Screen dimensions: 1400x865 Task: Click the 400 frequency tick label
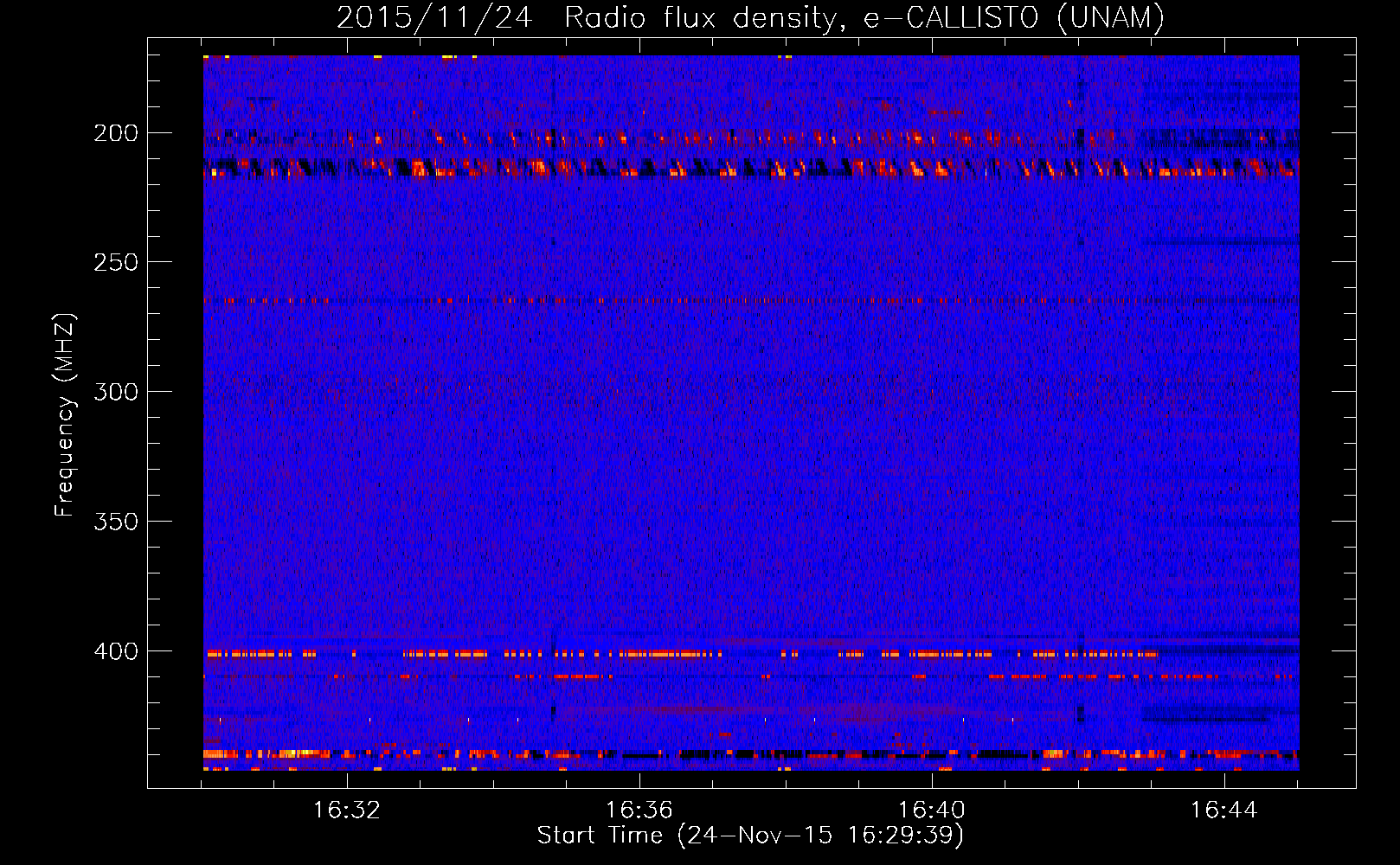(x=116, y=651)
